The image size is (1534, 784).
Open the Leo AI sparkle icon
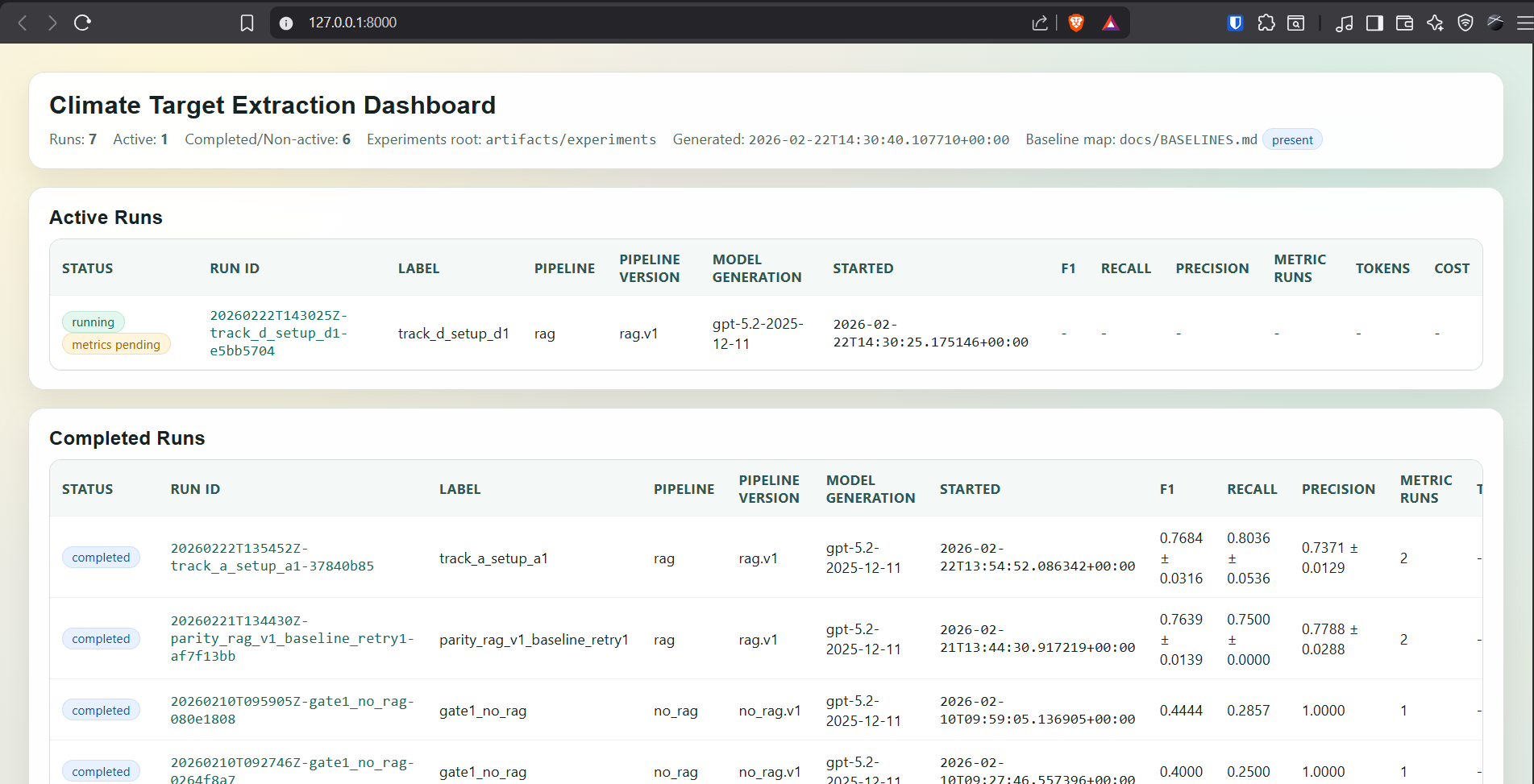coord(1435,23)
